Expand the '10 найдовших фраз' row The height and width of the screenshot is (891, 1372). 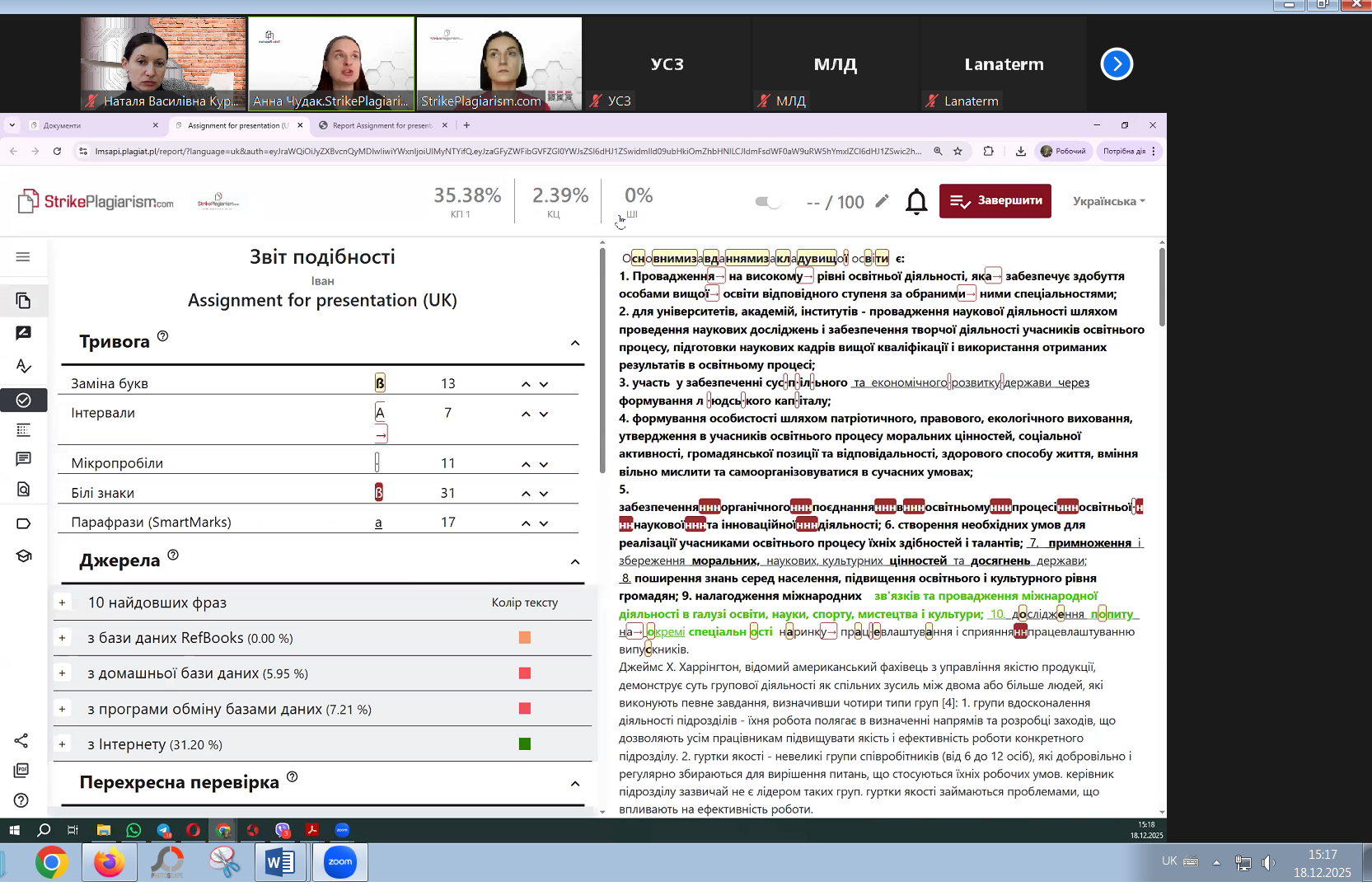click(62, 603)
